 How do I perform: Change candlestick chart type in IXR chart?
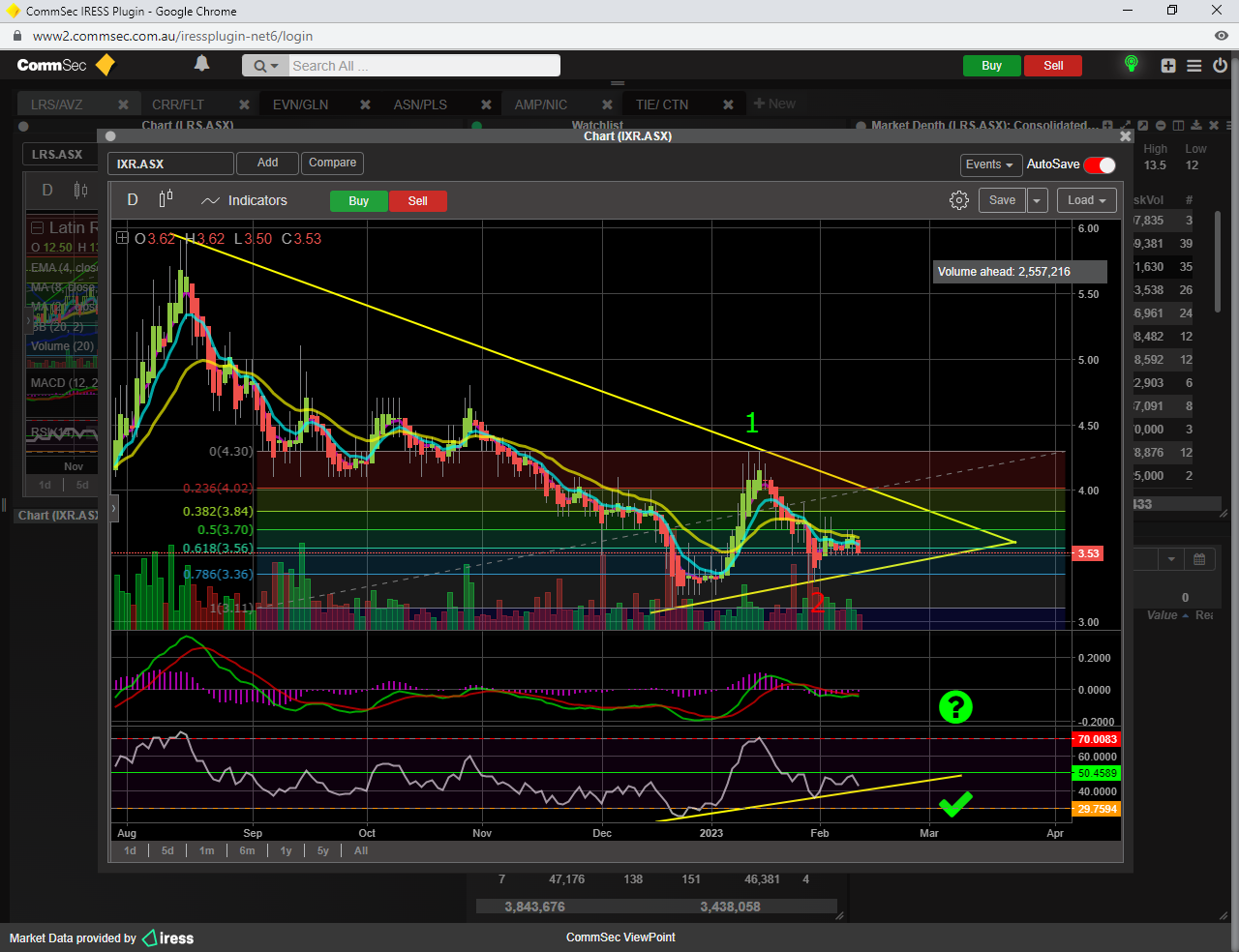pos(166,198)
